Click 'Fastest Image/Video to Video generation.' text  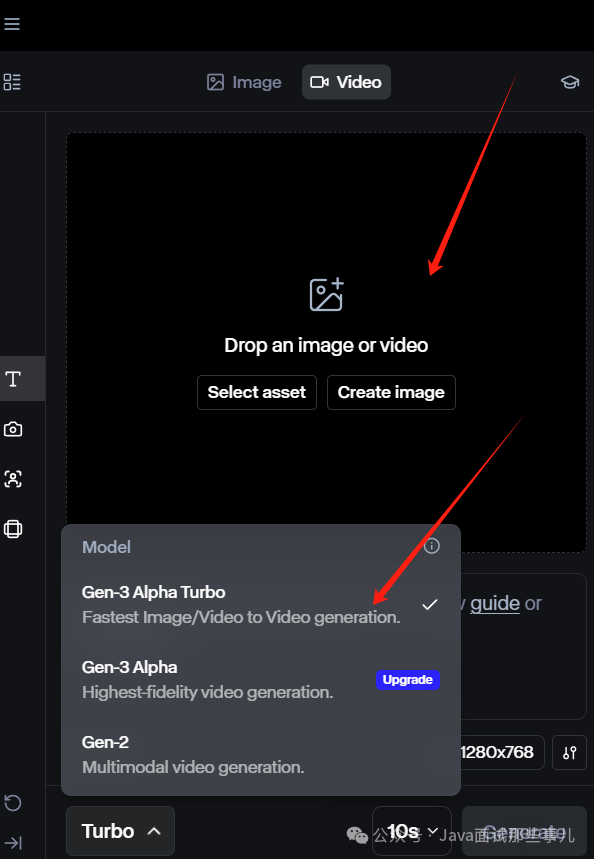241,617
